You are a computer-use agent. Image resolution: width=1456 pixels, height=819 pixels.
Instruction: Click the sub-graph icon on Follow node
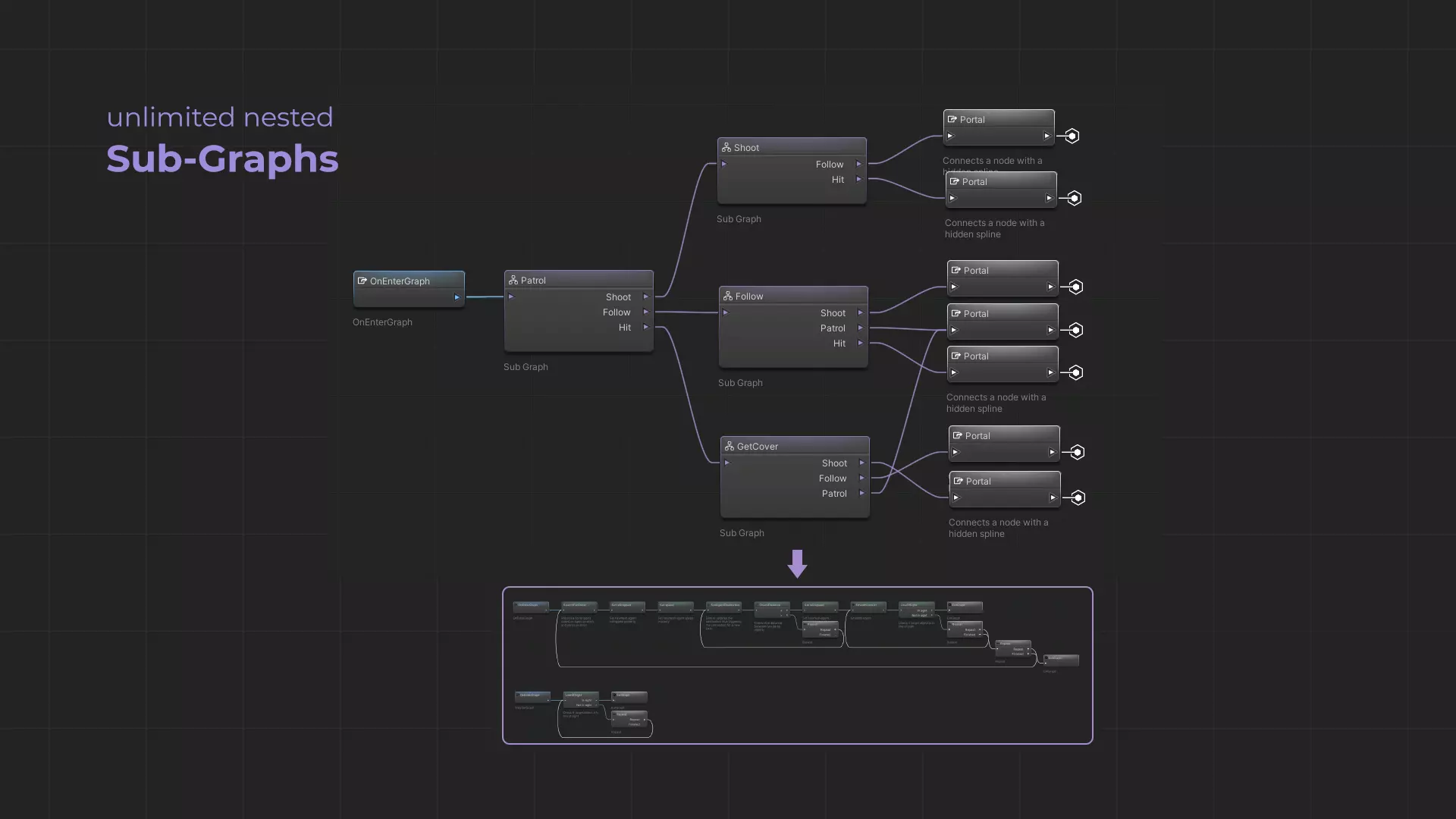(728, 297)
